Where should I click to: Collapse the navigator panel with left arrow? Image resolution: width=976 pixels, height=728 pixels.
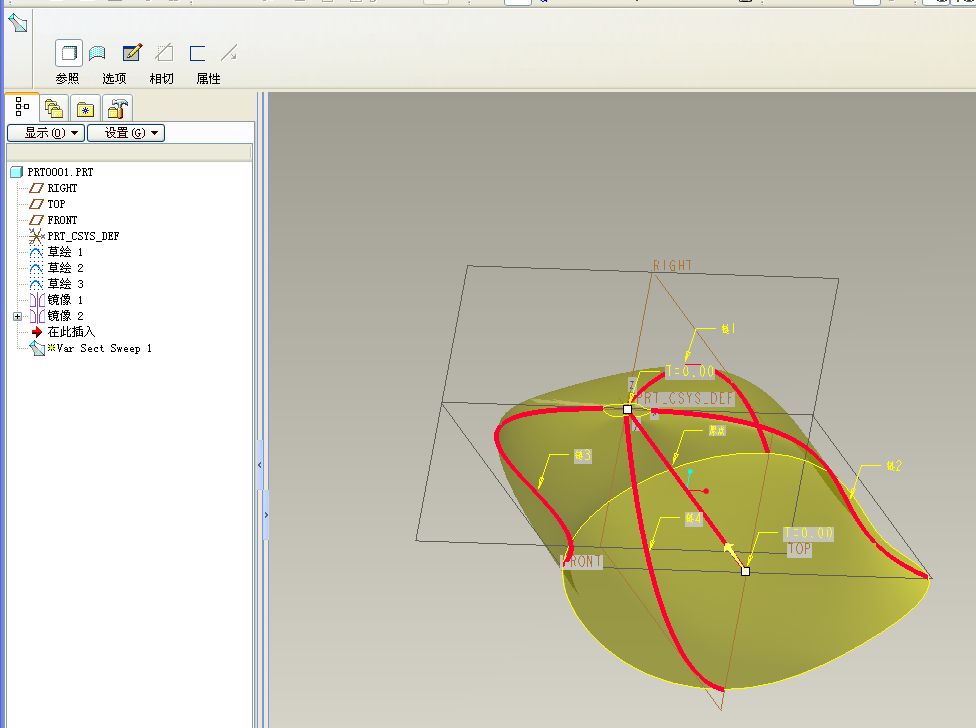(260, 464)
